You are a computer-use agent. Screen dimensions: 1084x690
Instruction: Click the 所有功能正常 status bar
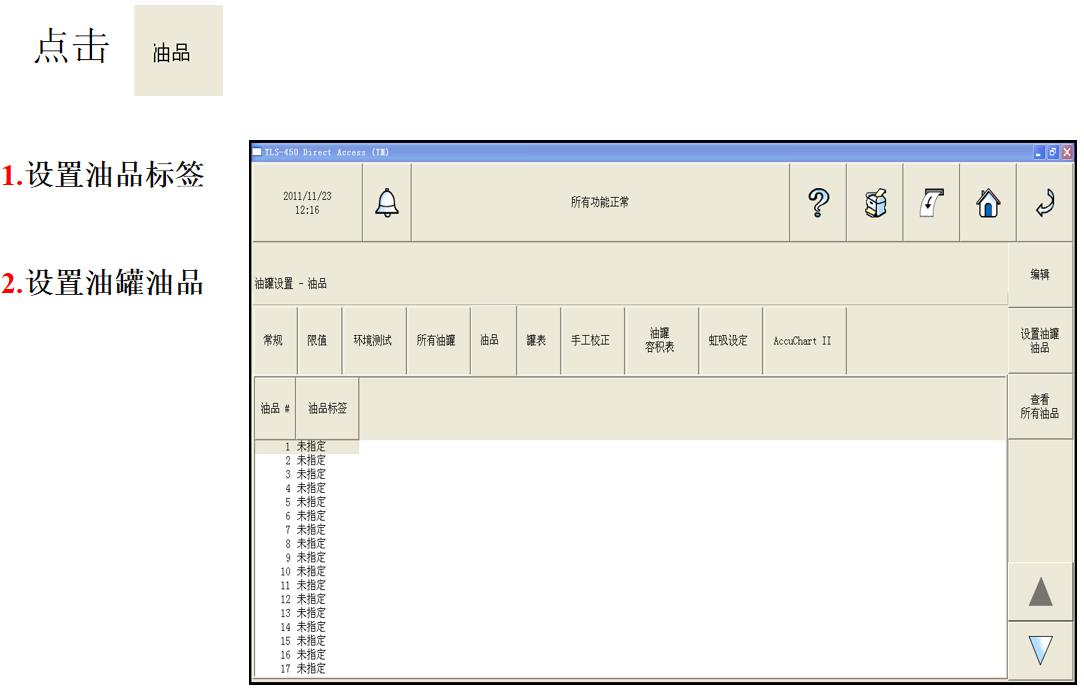click(600, 203)
